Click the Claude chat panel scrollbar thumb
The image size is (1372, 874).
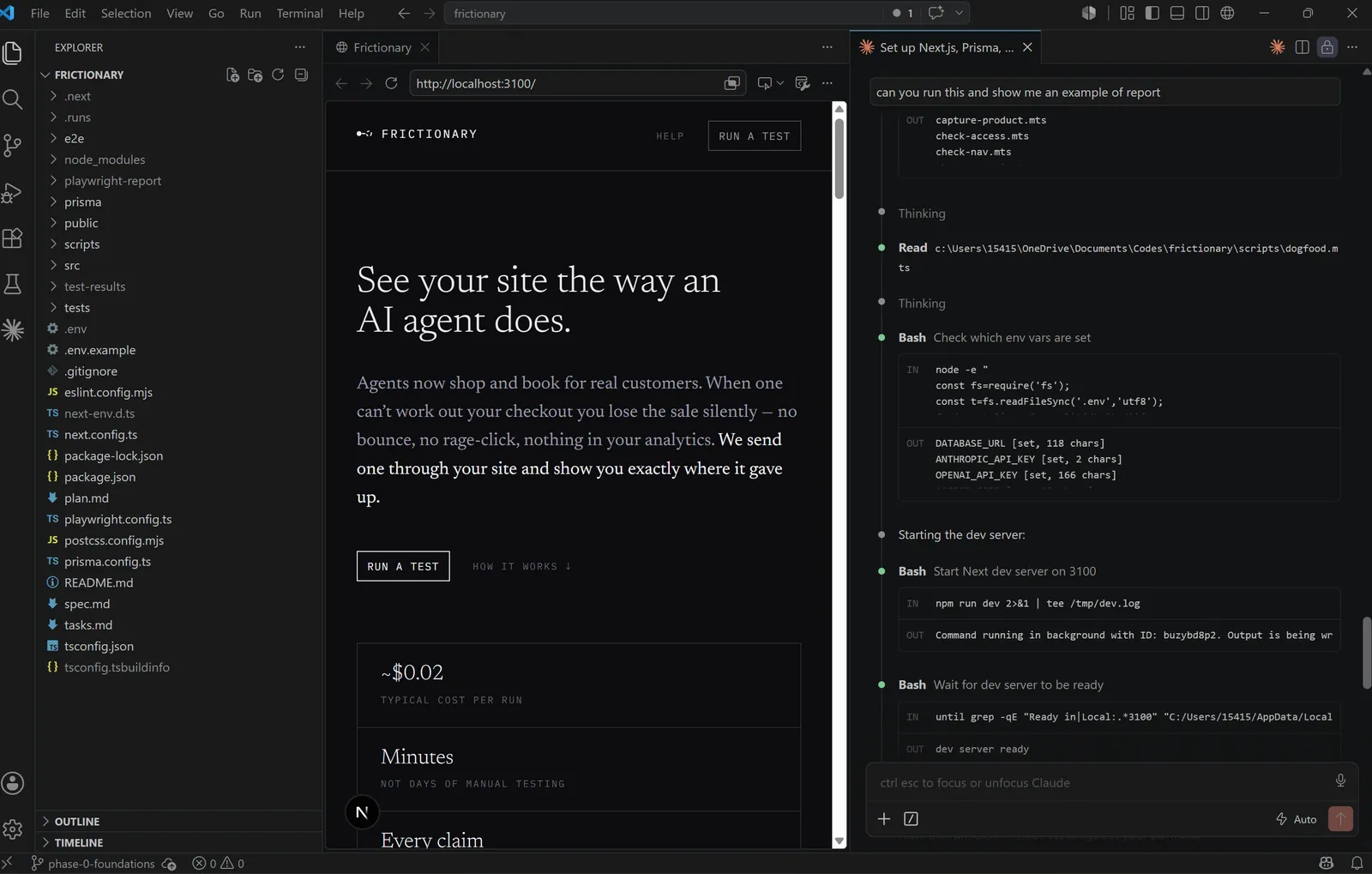[1366, 652]
